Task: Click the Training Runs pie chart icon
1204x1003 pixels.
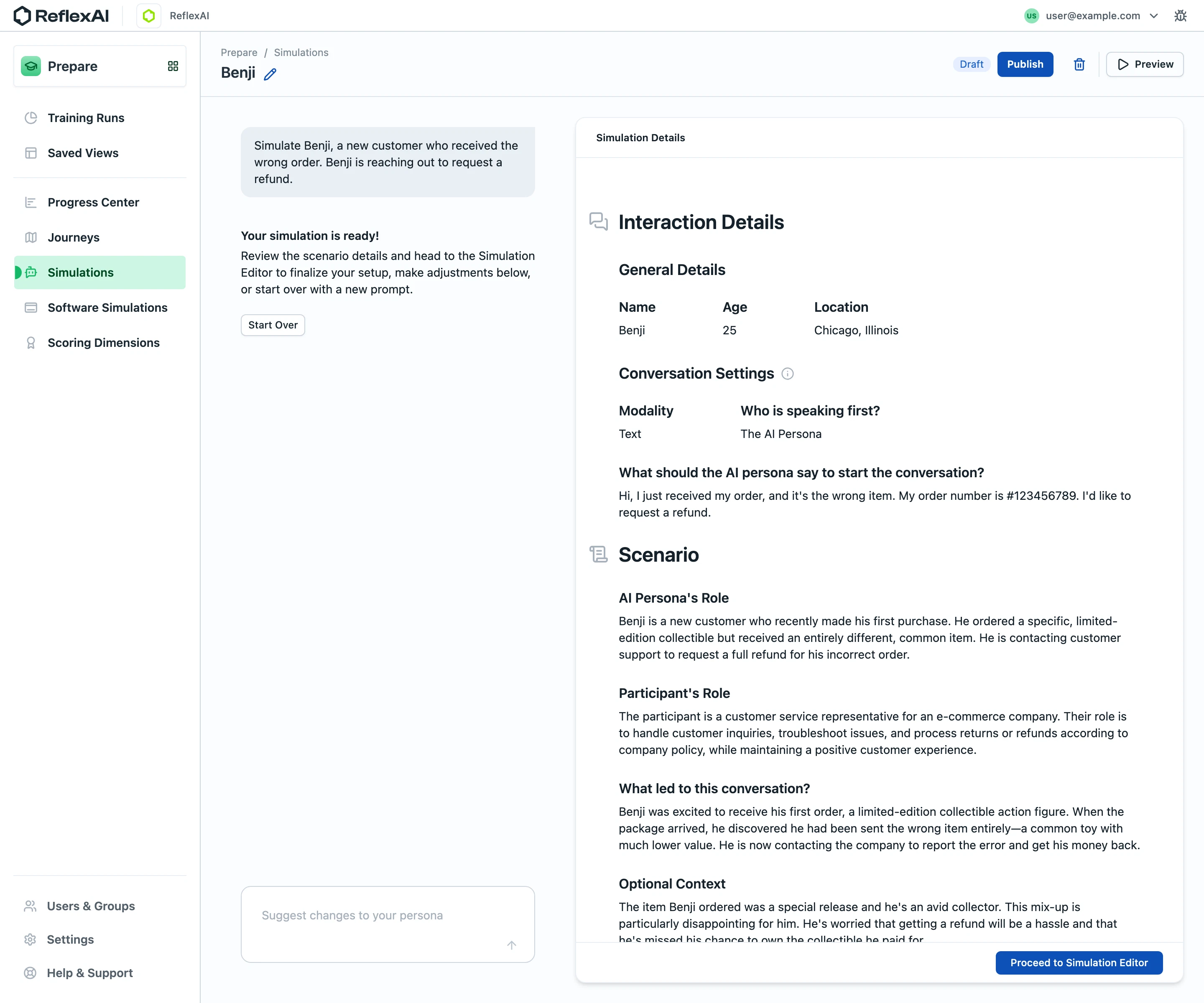Action: 31,117
